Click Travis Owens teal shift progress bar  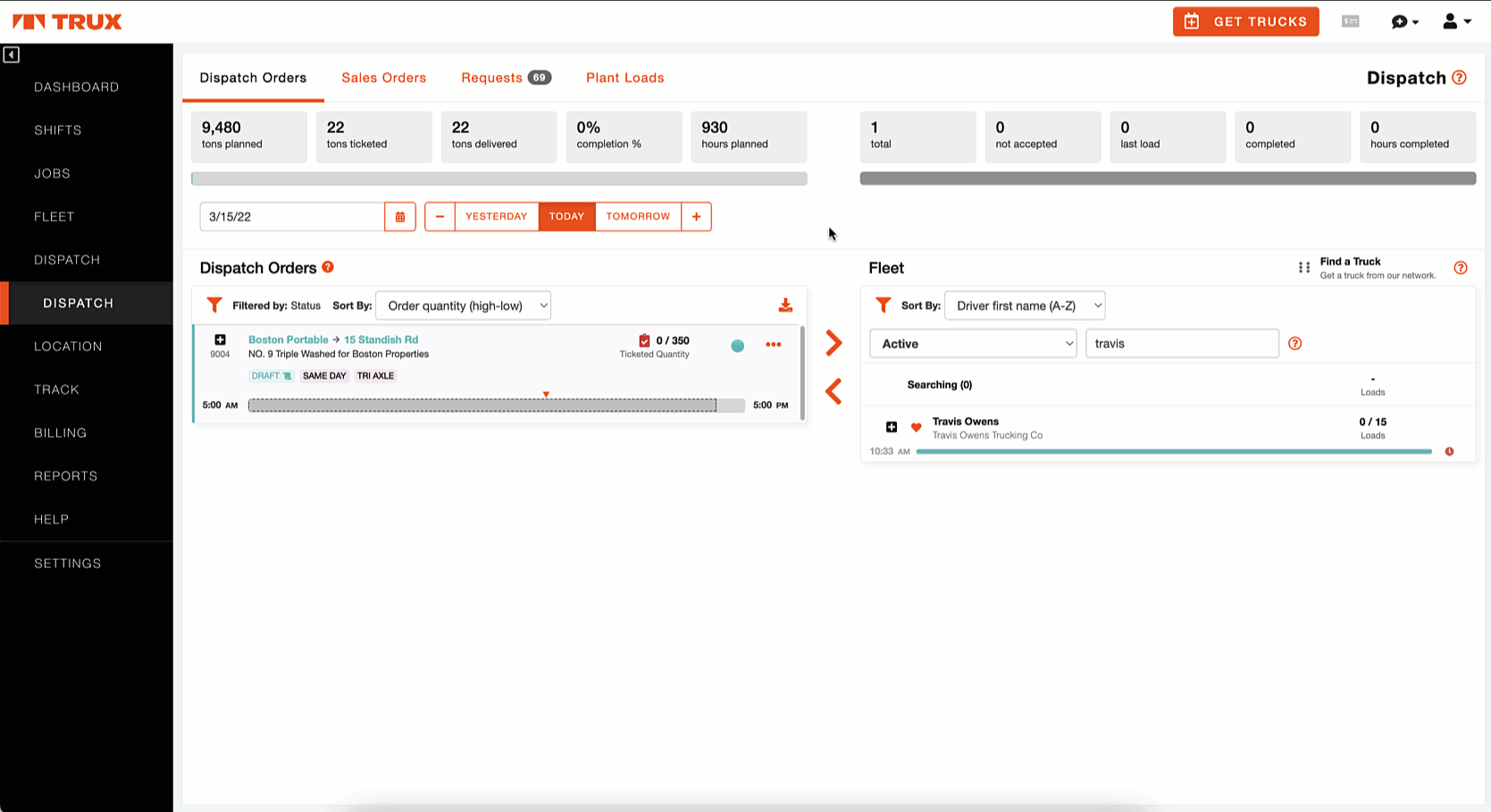1174,452
